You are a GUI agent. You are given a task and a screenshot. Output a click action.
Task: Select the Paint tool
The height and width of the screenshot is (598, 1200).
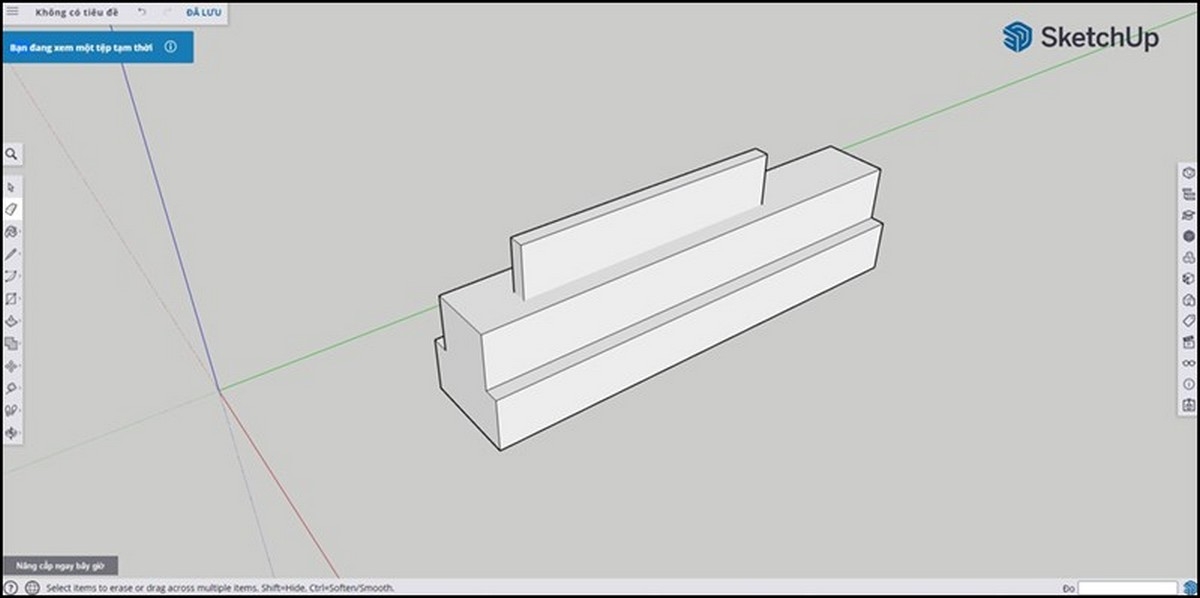coord(11,231)
